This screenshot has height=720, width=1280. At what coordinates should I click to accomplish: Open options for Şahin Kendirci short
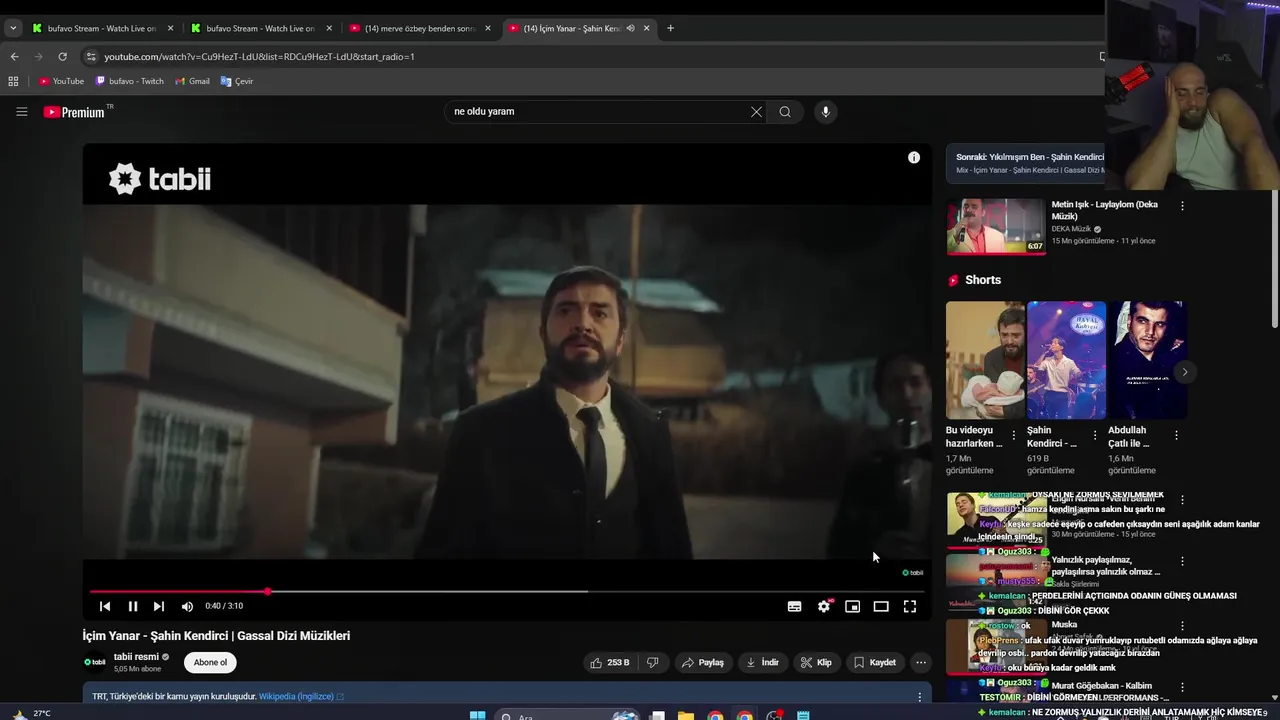point(1095,436)
